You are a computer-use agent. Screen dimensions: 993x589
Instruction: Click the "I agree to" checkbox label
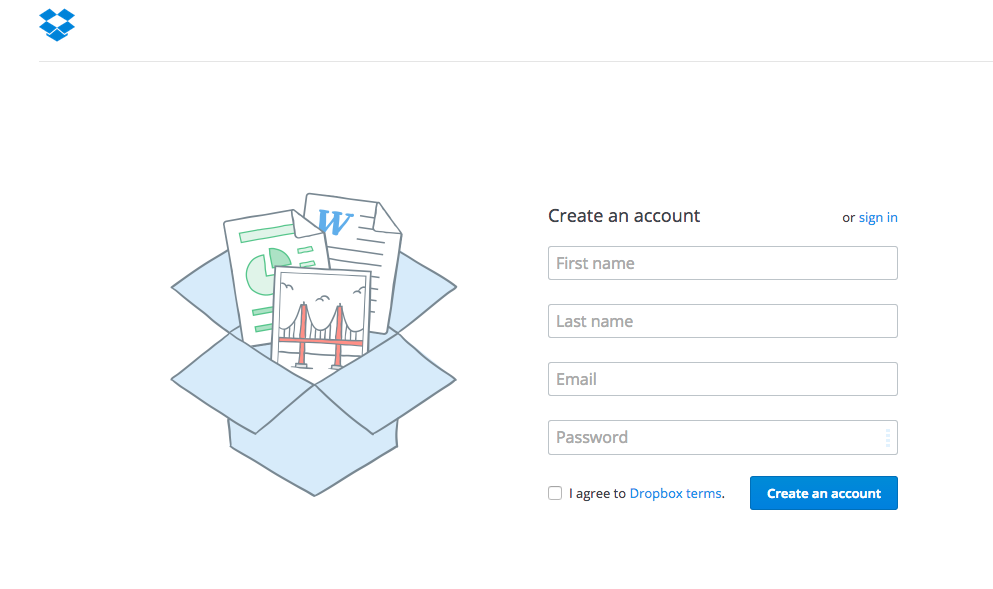(x=597, y=493)
